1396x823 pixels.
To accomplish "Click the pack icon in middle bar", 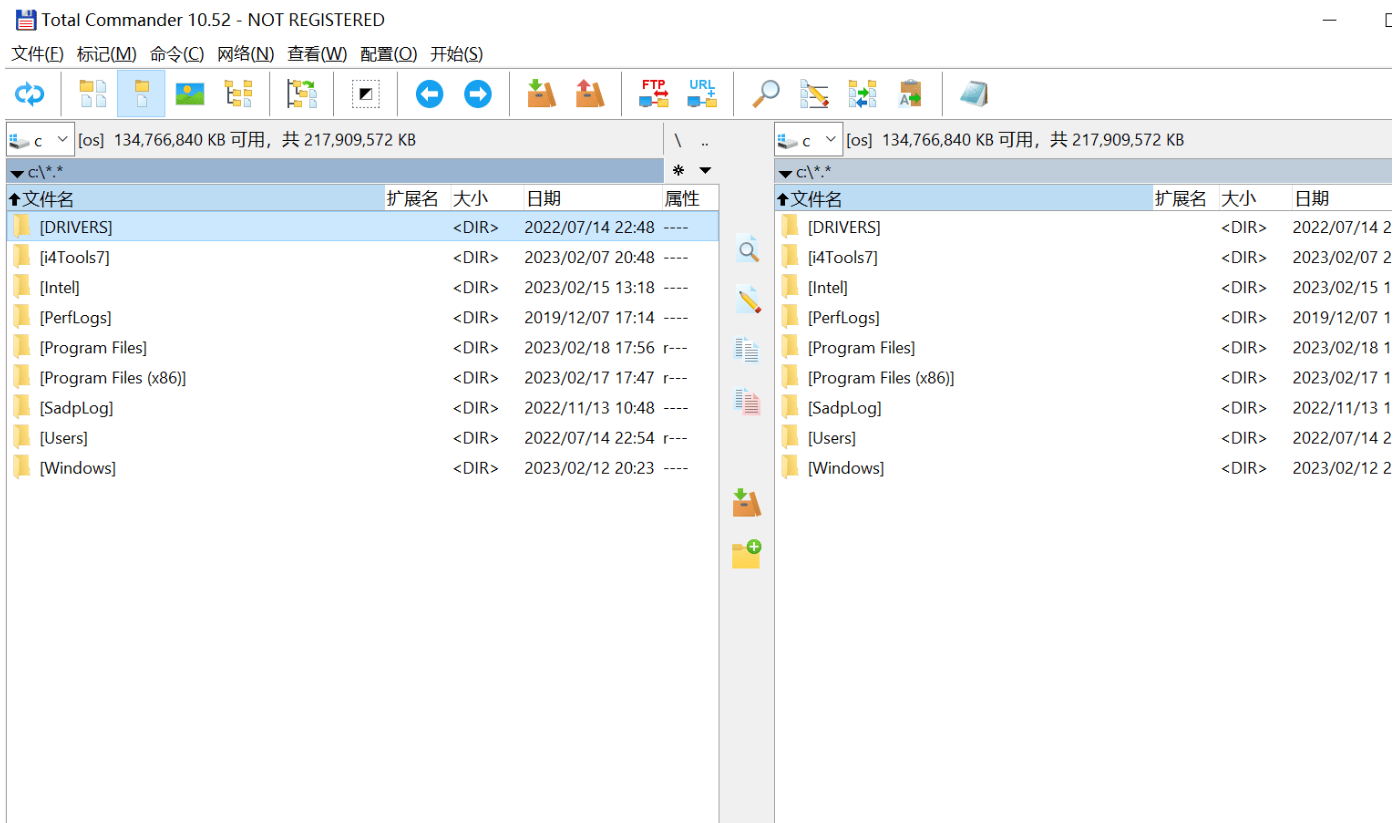I will pyautogui.click(x=747, y=503).
